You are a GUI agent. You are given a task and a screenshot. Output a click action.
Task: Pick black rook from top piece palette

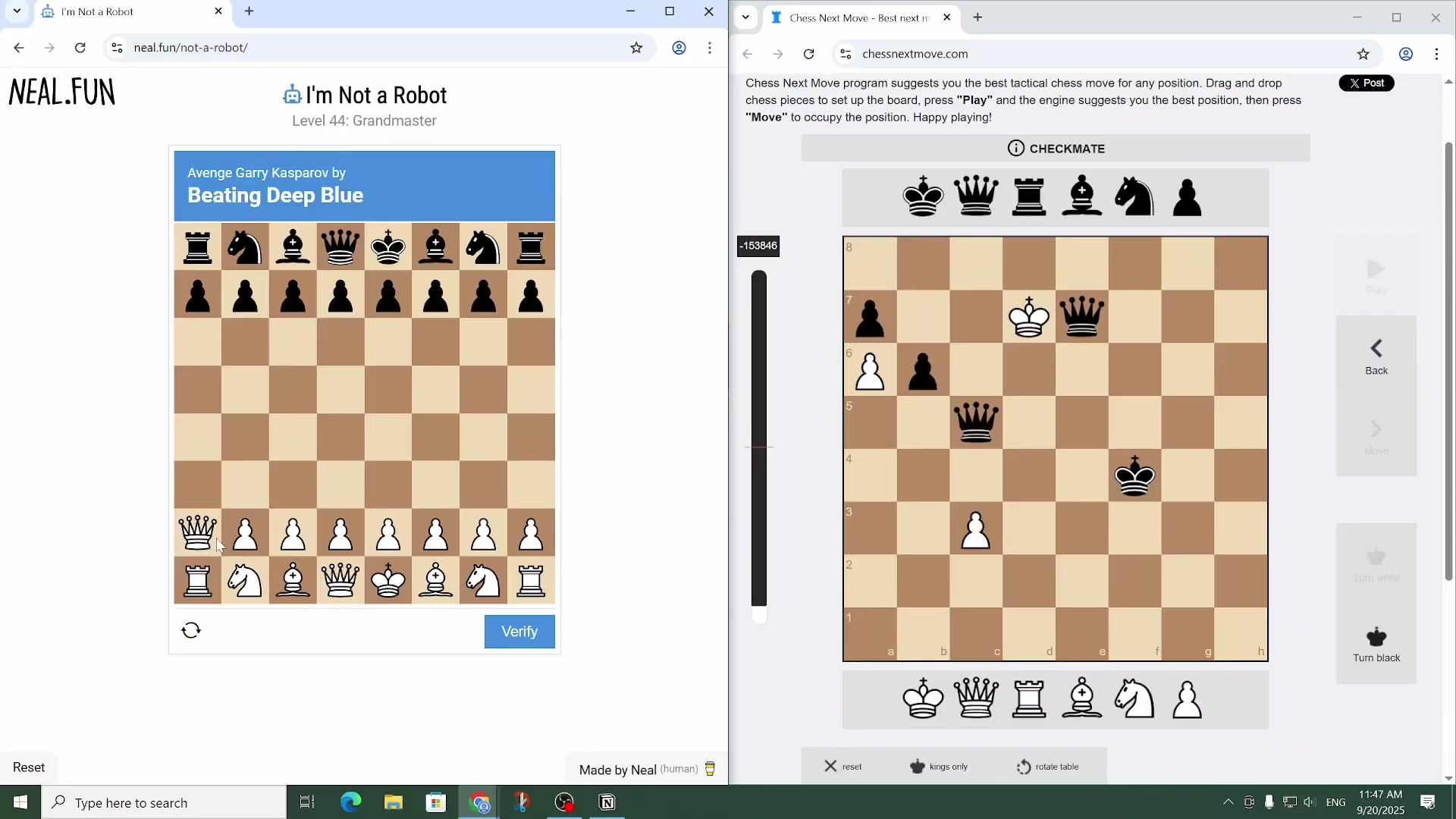1029,197
